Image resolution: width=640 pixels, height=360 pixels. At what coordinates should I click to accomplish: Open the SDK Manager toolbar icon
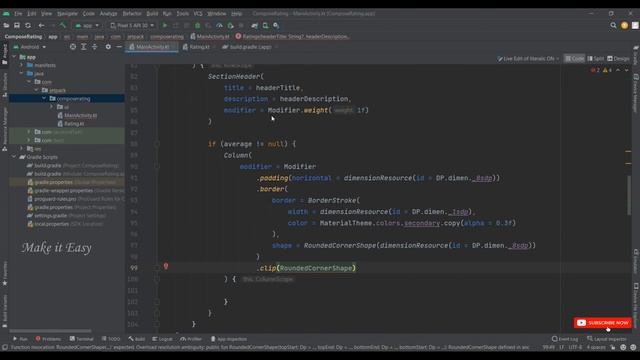[x=276, y=25]
